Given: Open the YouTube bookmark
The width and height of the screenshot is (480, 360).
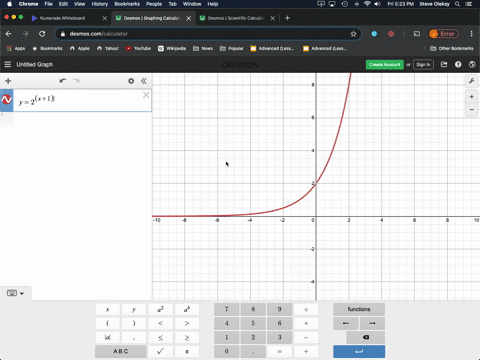Looking at the screenshot, I should pyautogui.click(x=138, y=49).
